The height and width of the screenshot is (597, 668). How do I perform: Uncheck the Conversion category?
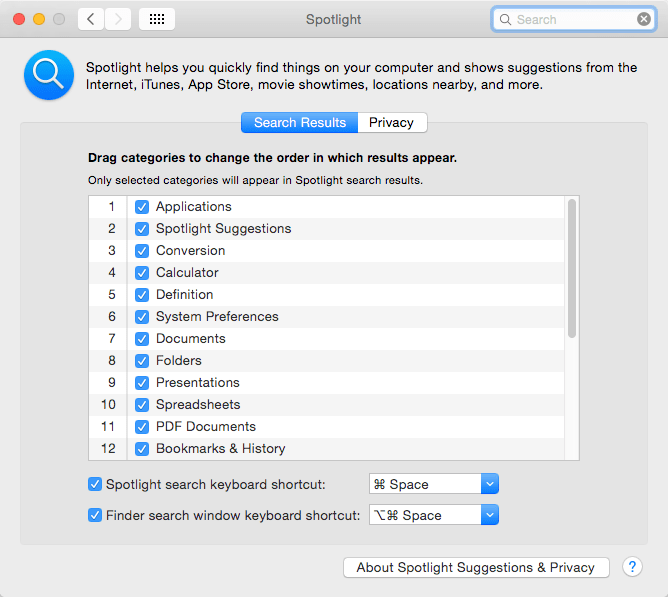pos(142,251)
